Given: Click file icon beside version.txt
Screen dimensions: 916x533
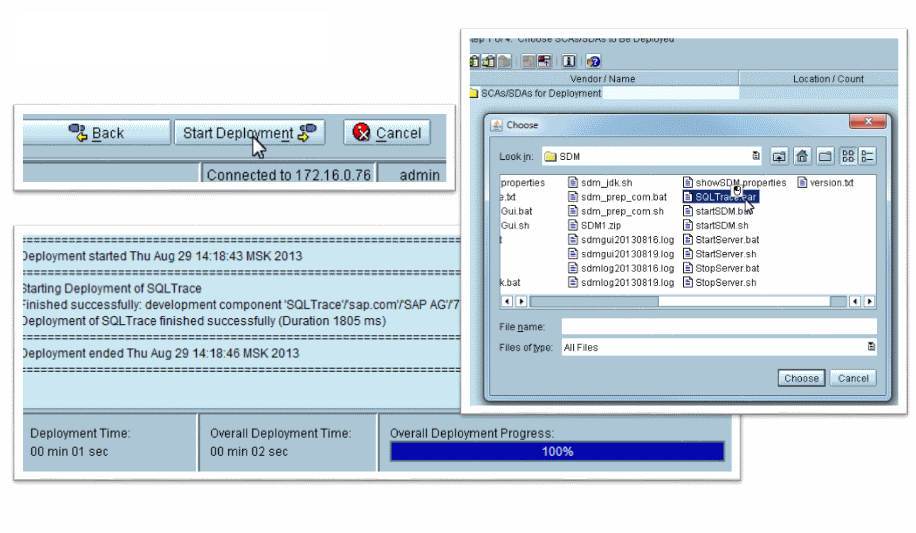Looking at the screenshot, I should coord(802,182).
